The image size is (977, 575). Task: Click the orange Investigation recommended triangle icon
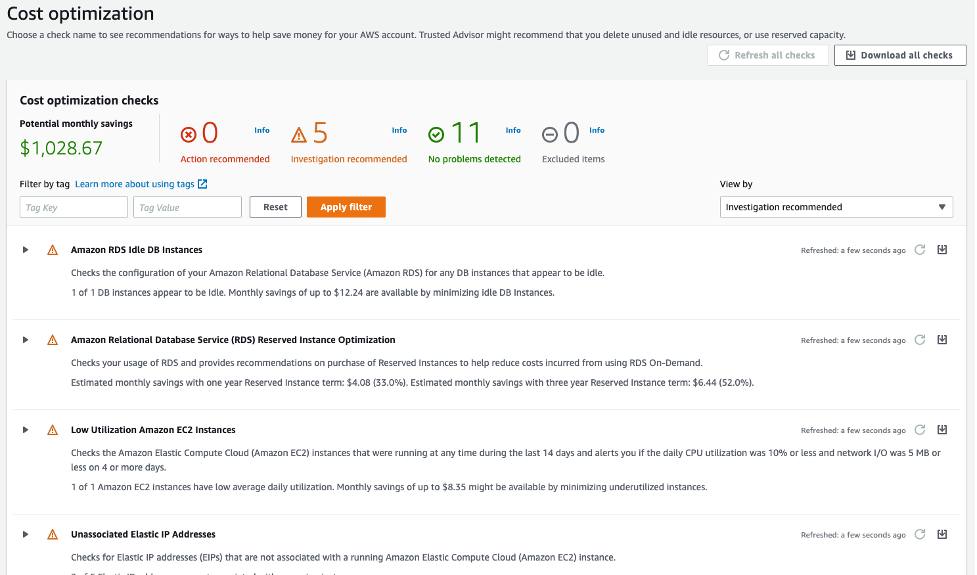(299, 135)
